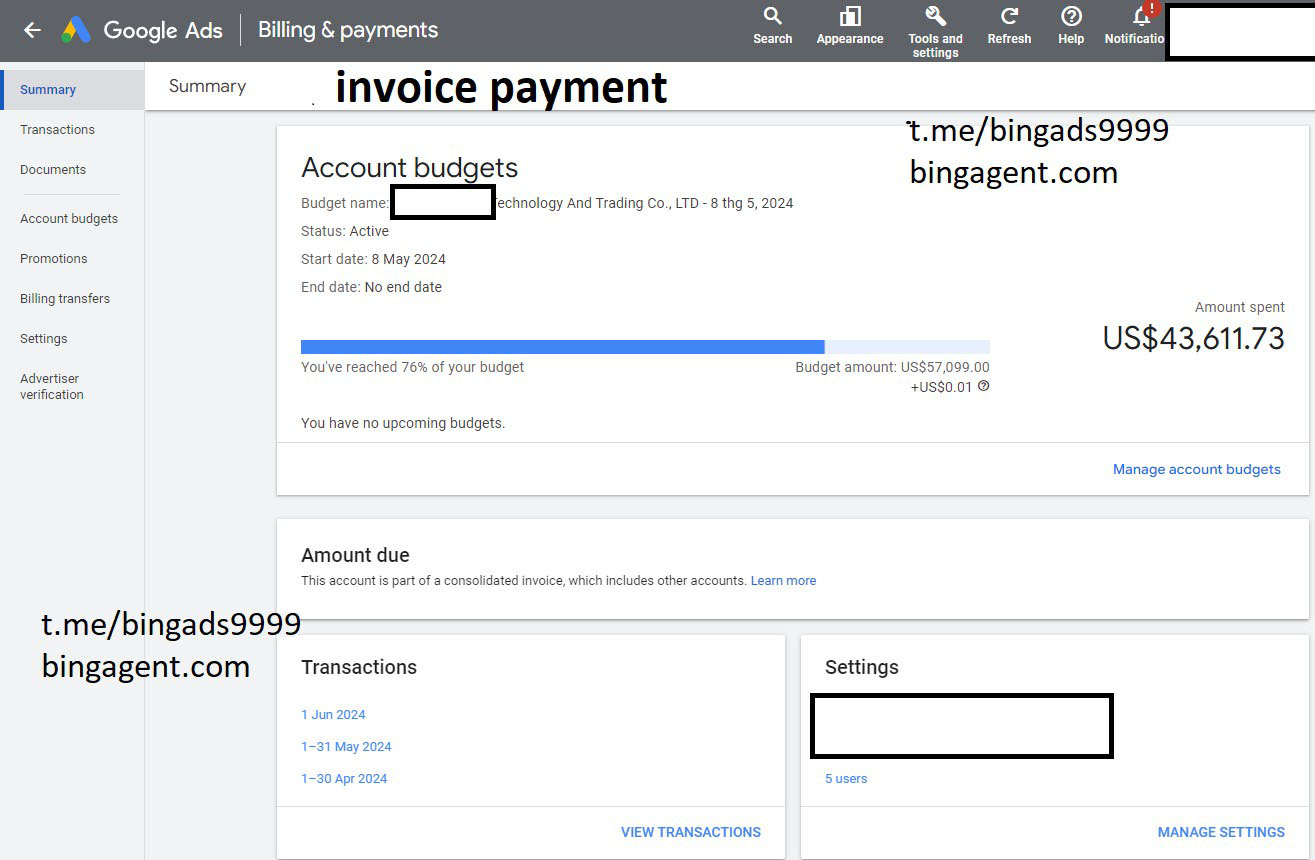
Task: Click the Budget amount US$57,099.00 text
Action: coord(892,367)
